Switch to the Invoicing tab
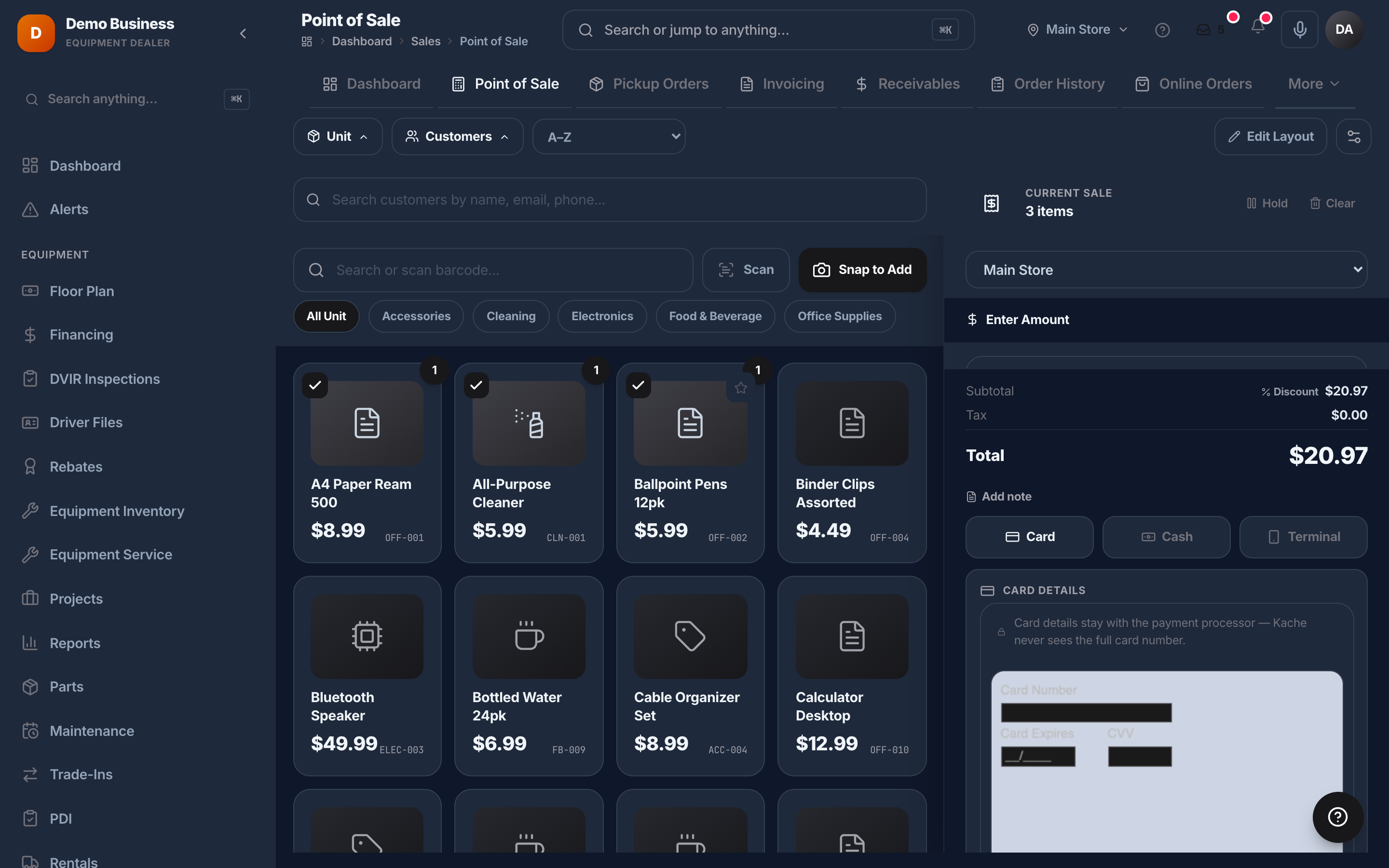 coord(782,84)
